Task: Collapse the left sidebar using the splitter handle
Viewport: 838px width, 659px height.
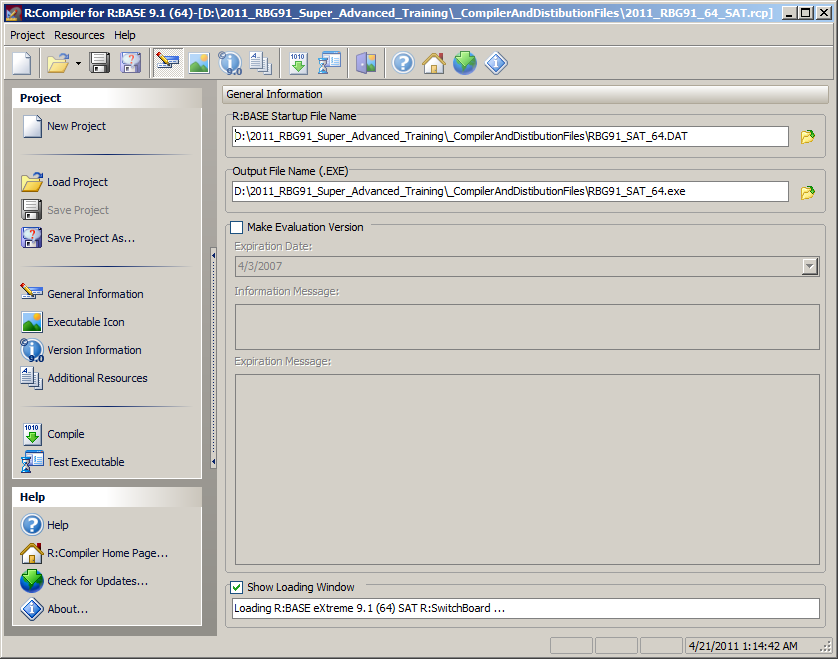Action: [212, 360]
